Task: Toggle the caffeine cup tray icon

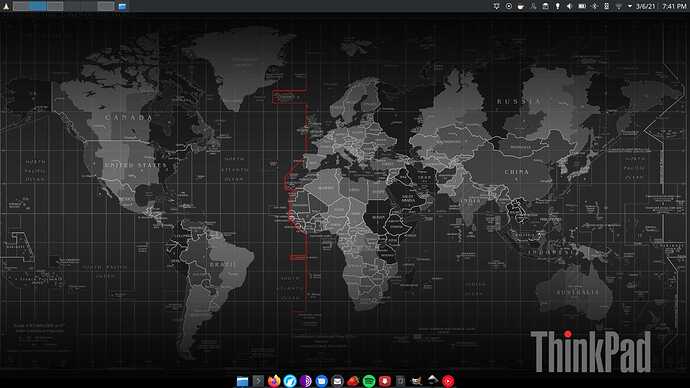Action: pos(521,6)
